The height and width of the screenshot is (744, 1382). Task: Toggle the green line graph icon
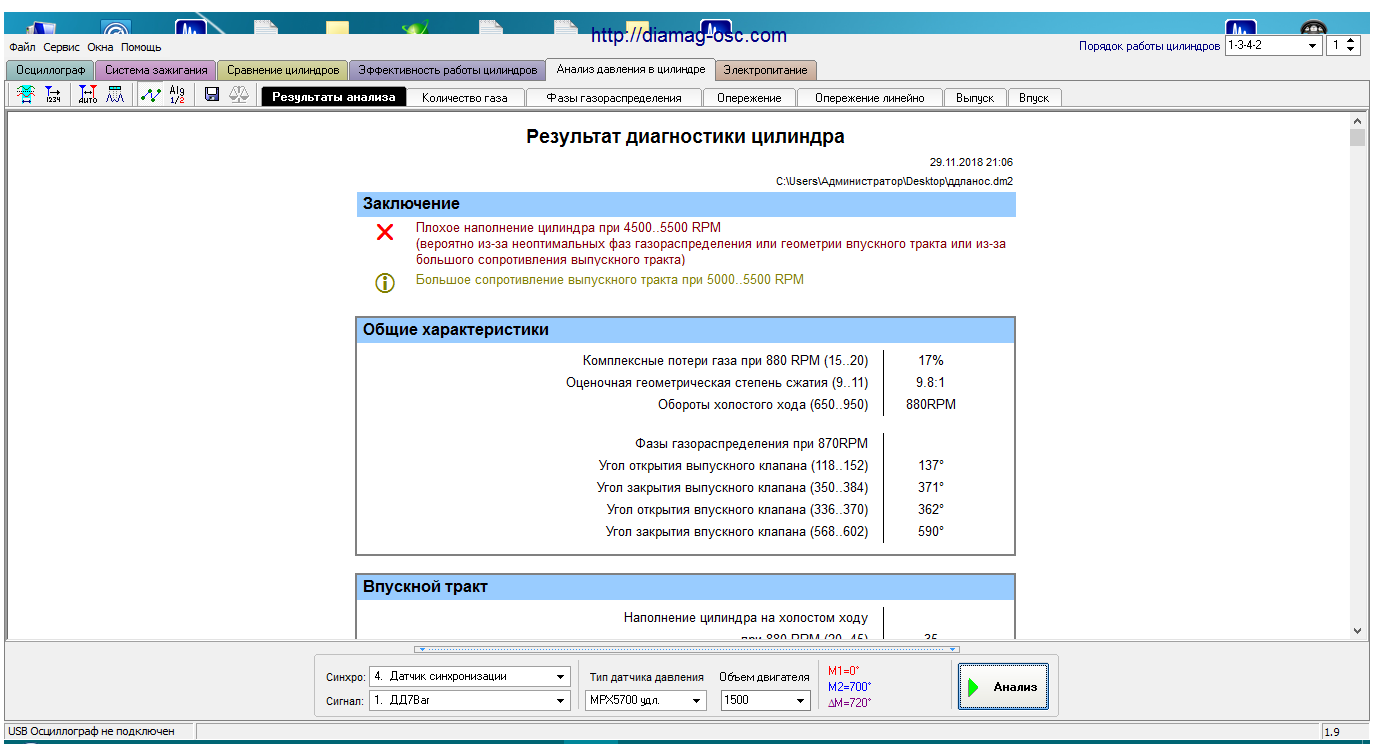(x=150, y=95)
